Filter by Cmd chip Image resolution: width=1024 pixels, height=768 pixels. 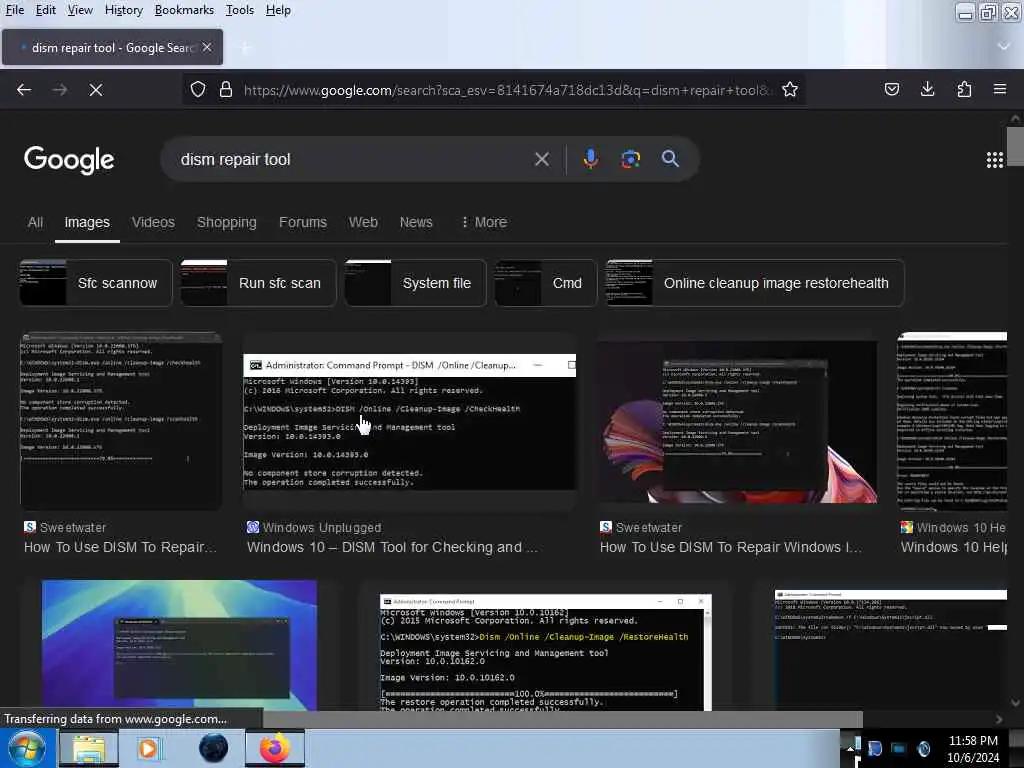[x=546, y=283]
